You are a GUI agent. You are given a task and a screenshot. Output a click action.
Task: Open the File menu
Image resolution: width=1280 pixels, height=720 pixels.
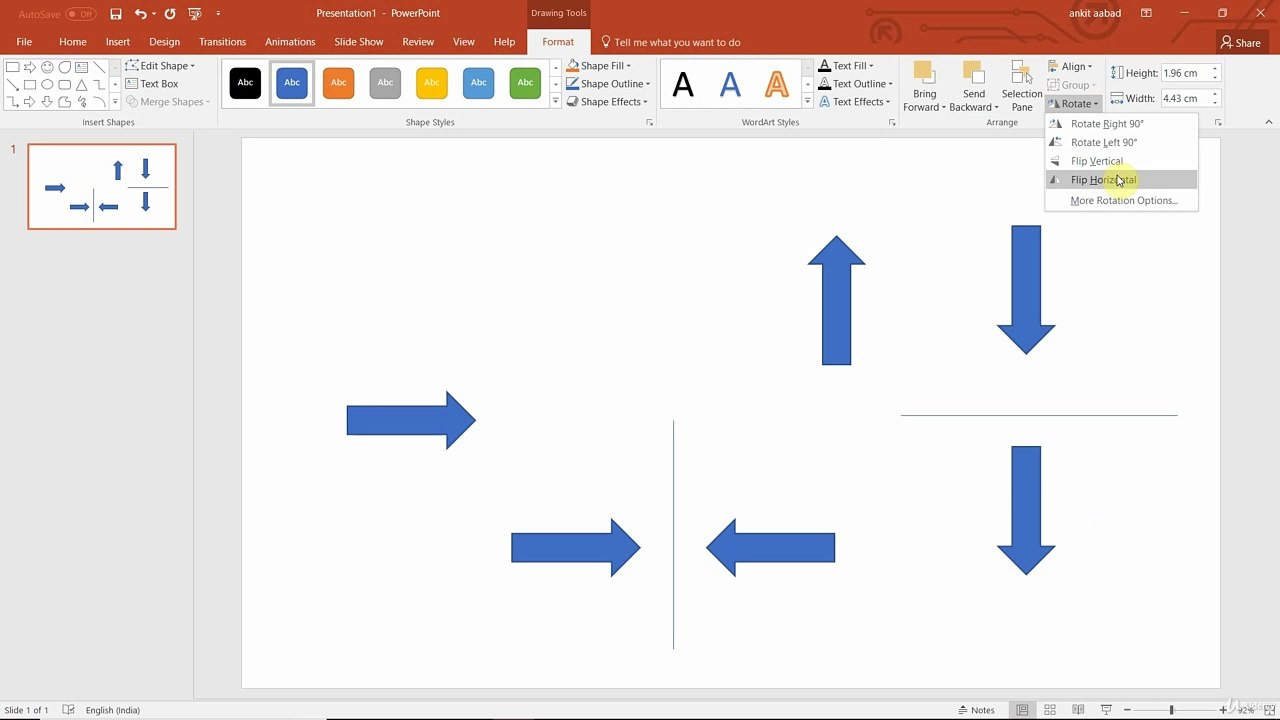[24, 42]
